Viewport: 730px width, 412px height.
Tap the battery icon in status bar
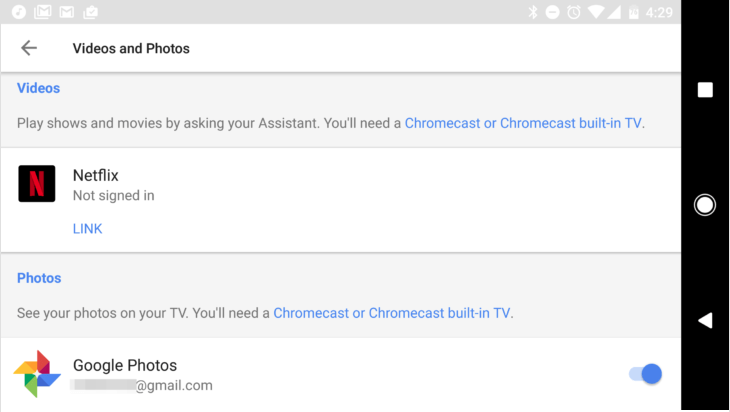tap(633, 12)
